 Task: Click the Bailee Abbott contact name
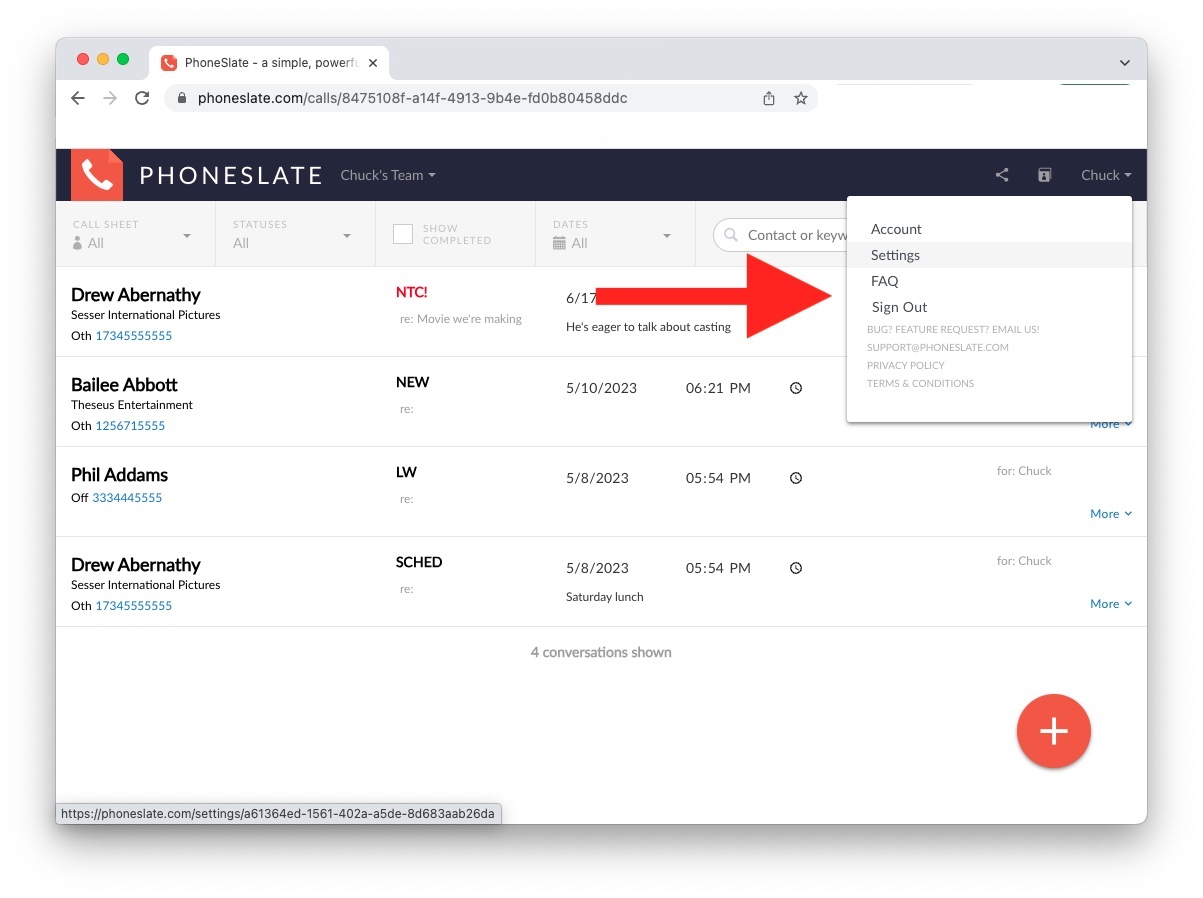point(124,385)
